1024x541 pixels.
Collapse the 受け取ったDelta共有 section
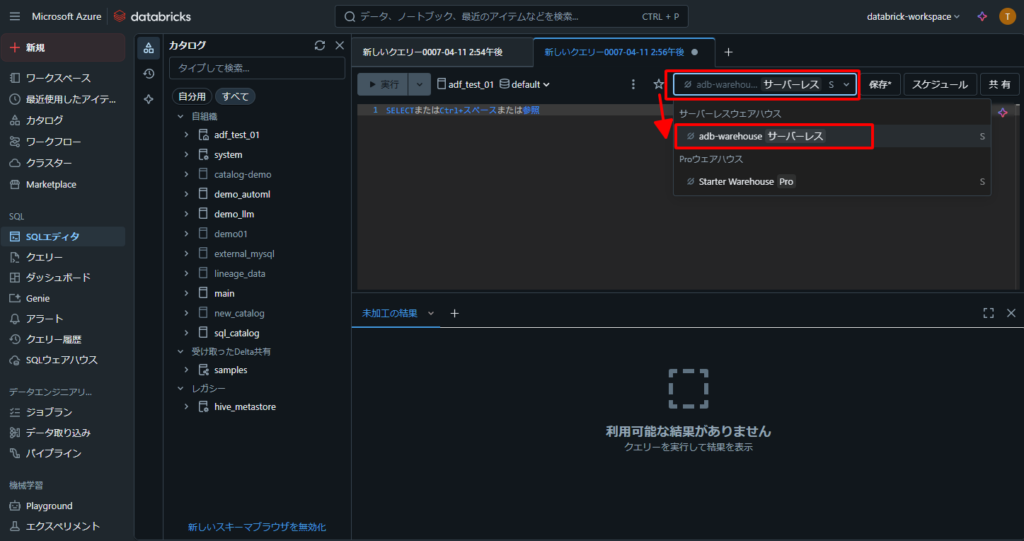(x=181, y=352)
